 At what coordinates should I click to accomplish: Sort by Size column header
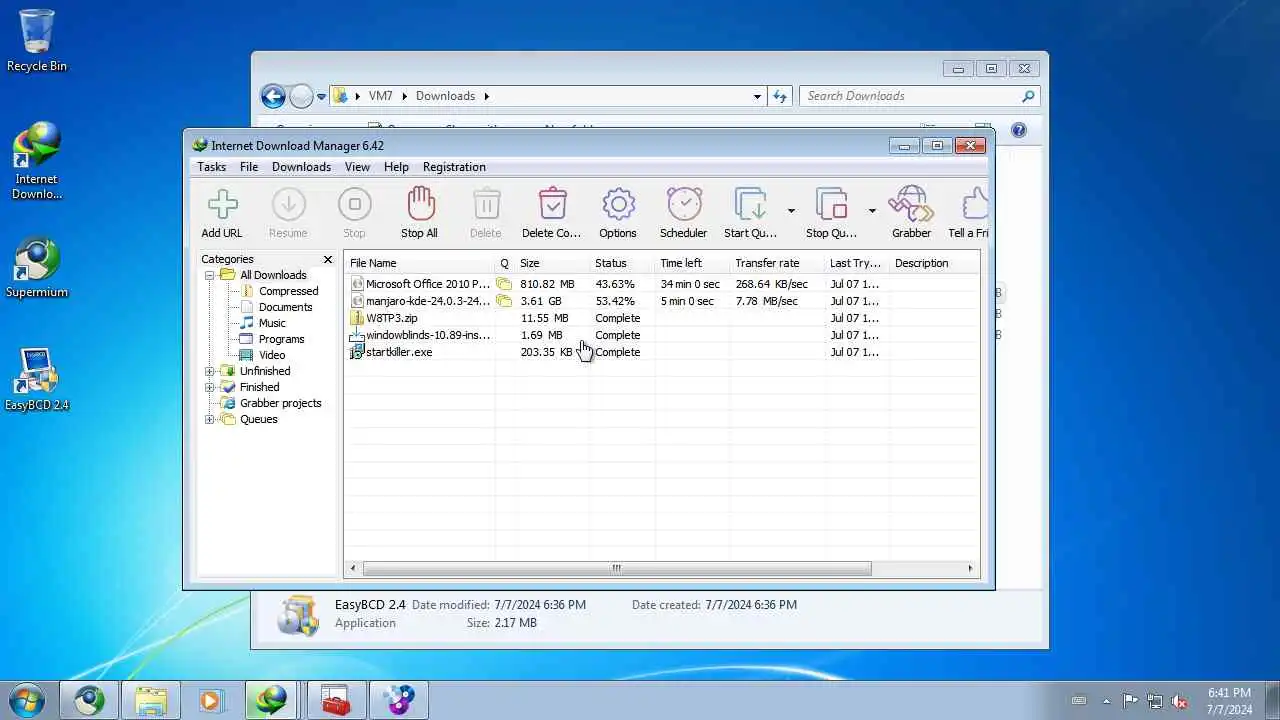click(x=552, y=263)
